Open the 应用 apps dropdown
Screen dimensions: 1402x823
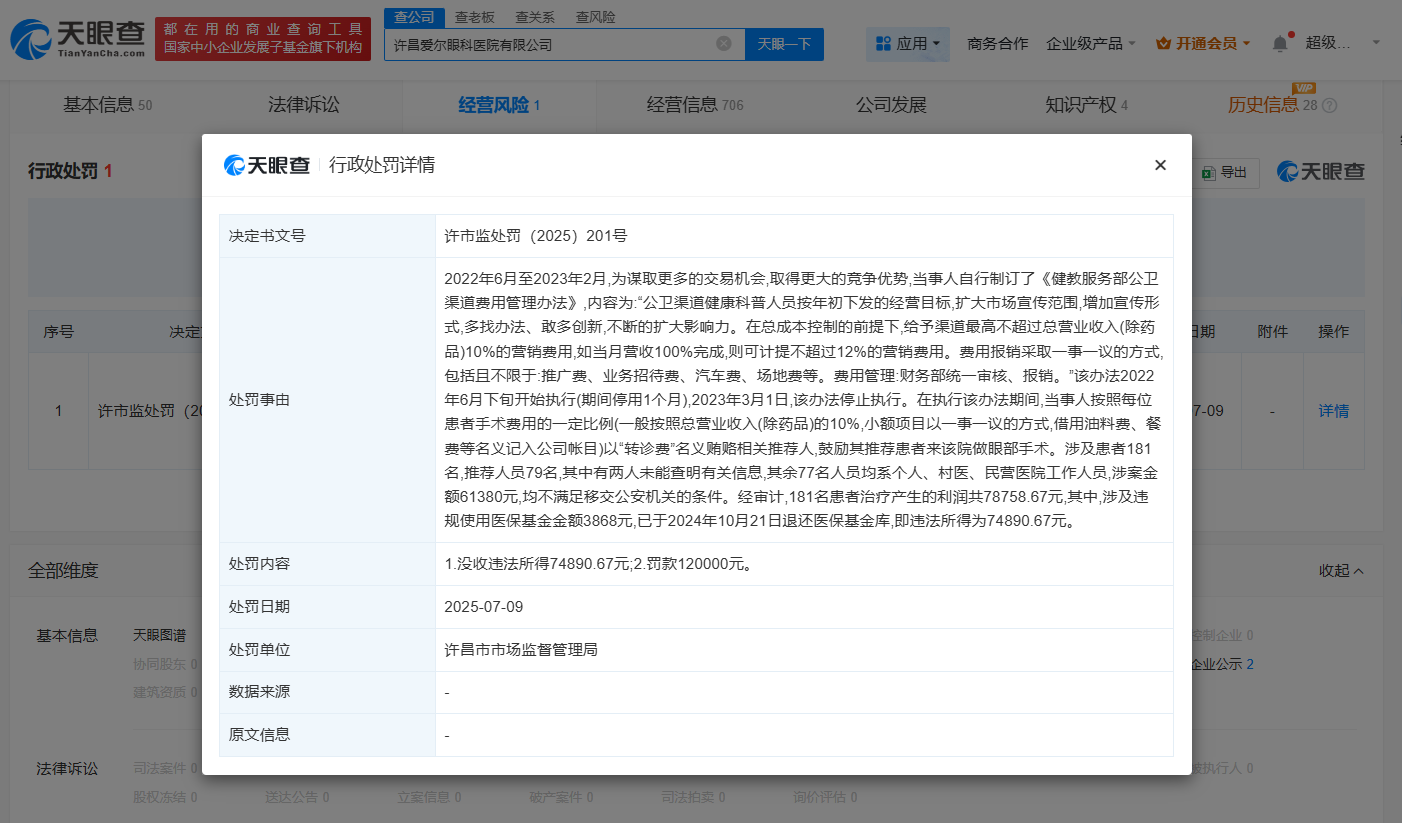(908, 44)
